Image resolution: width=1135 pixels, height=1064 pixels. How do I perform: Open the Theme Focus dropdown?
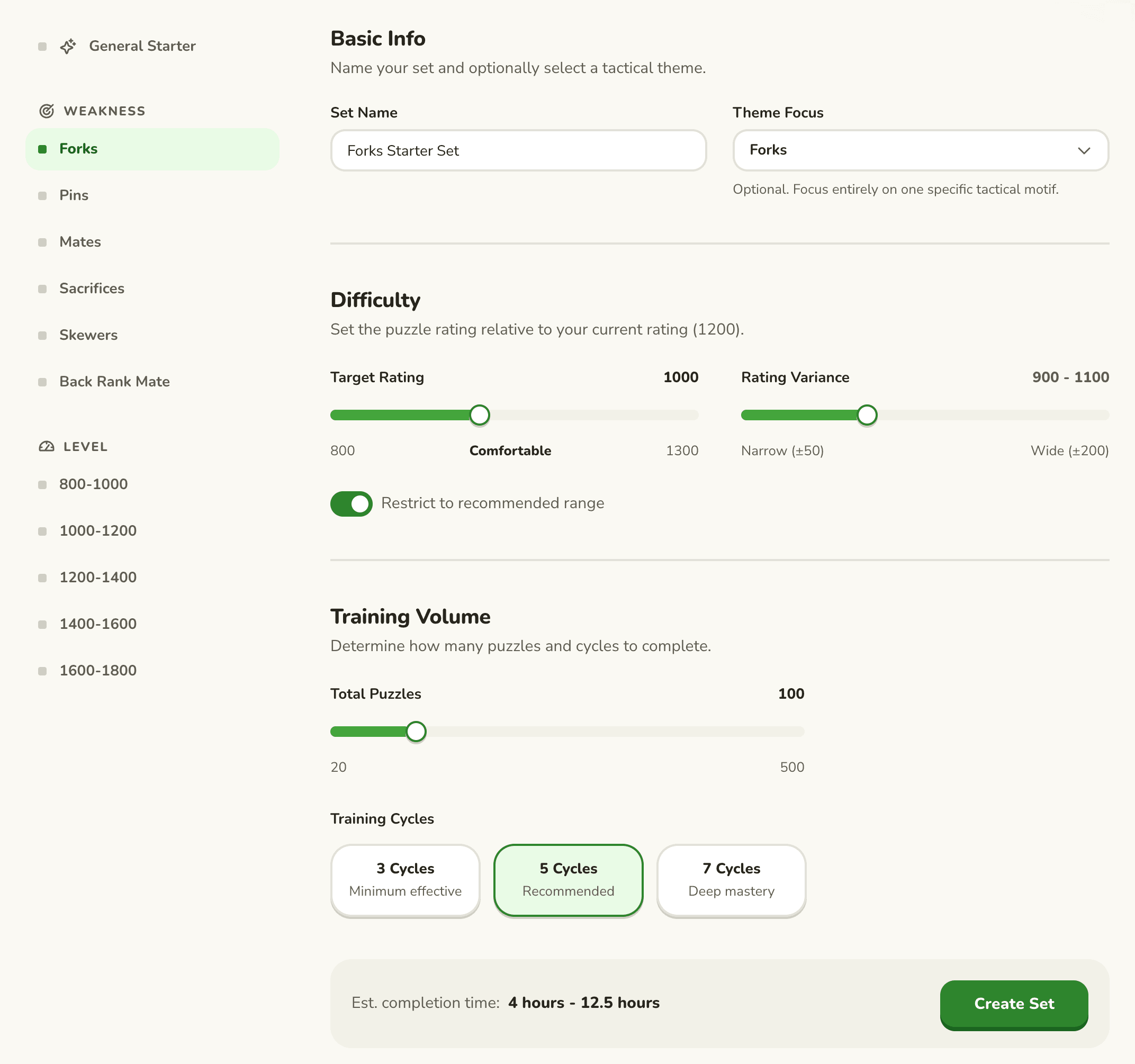(920, 150)
